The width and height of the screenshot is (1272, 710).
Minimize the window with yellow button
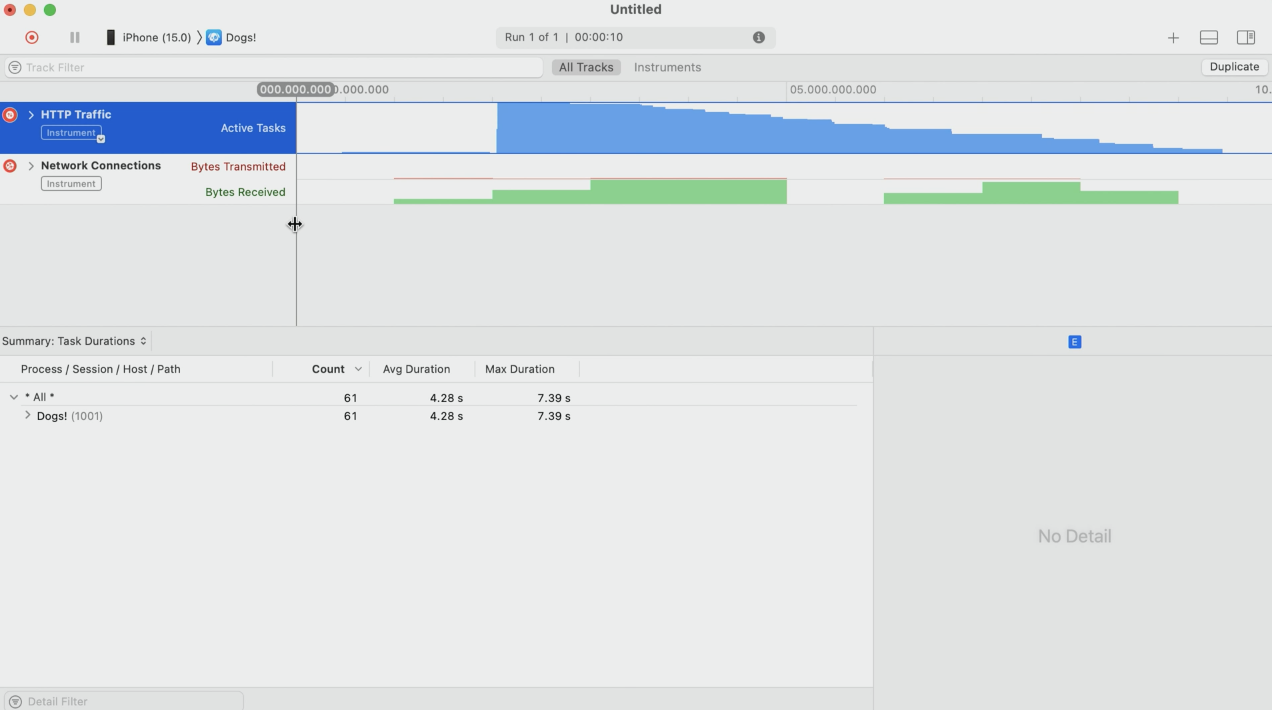tap(30, 9)
